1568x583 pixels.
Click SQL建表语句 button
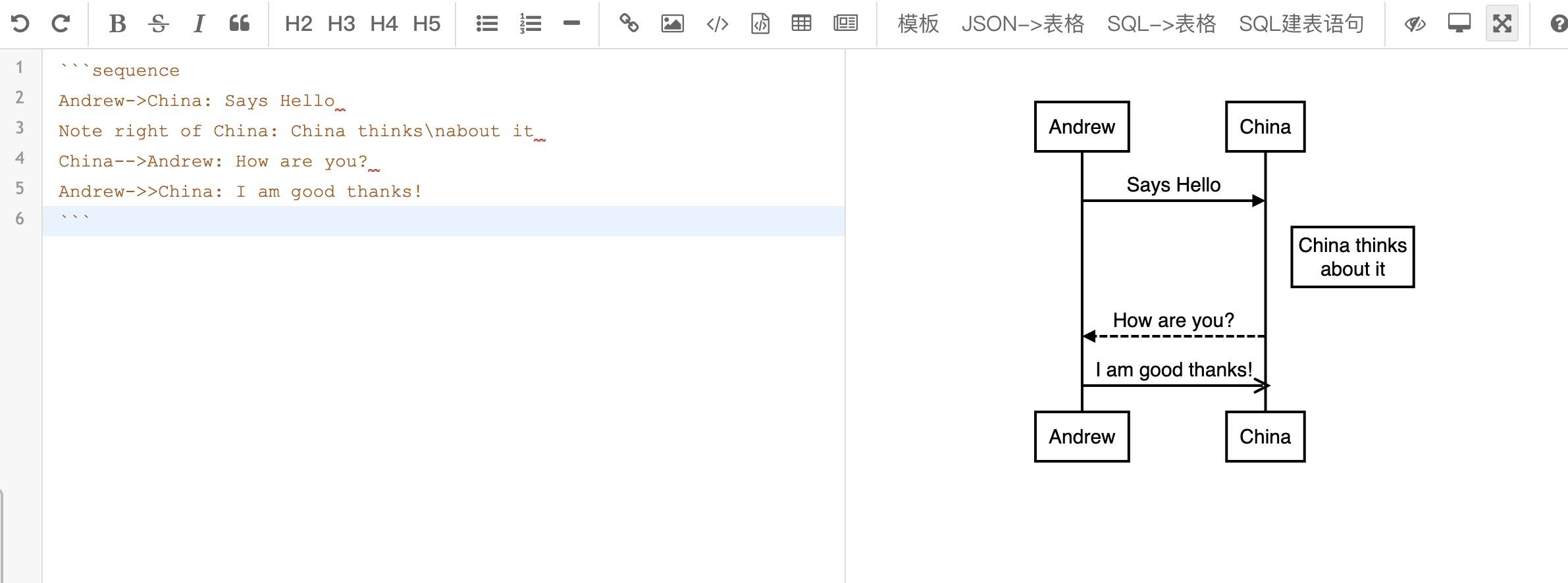1301,24
